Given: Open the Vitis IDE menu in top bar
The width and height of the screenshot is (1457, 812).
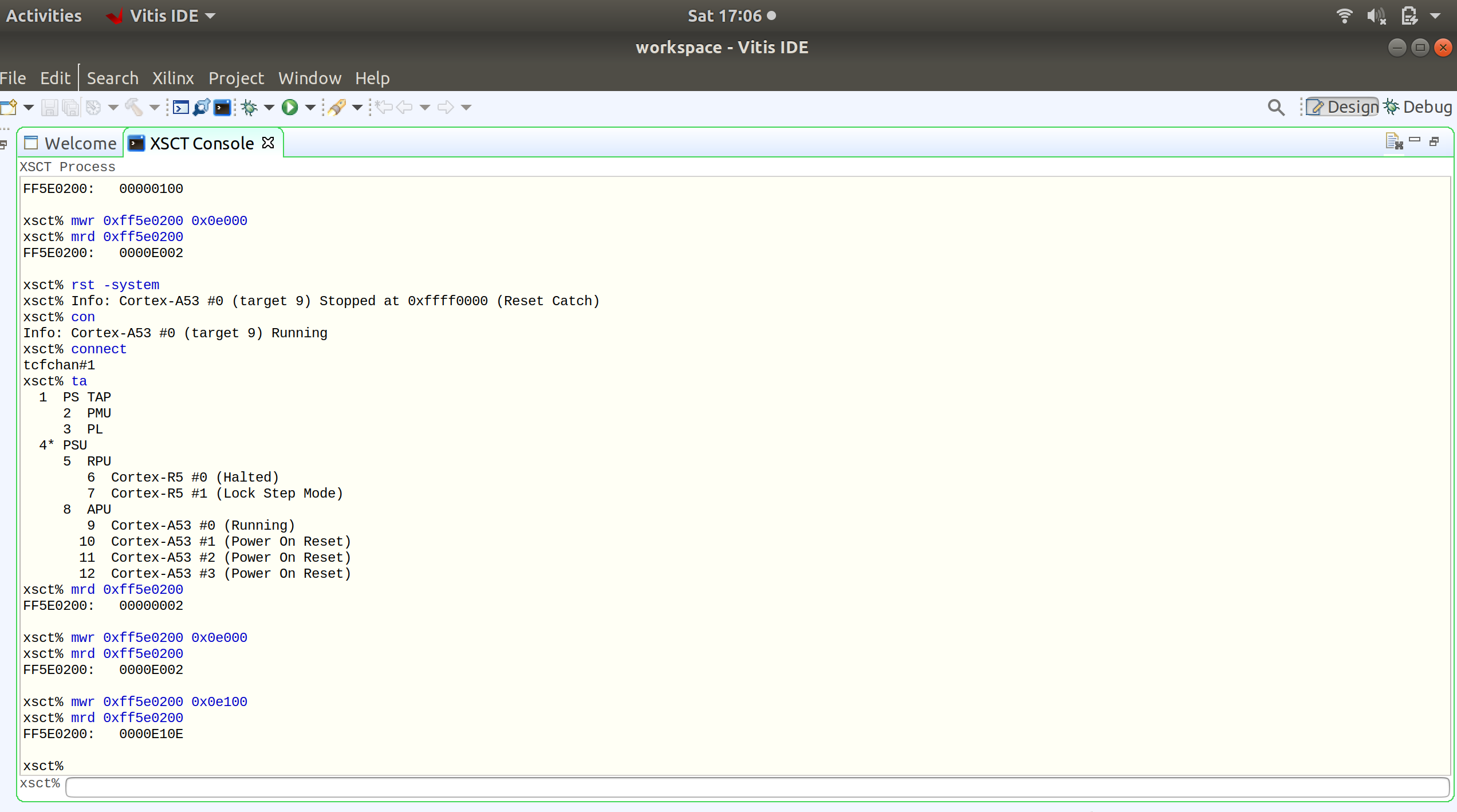Looking at the screenshot, I should click(x=161, y=15).
